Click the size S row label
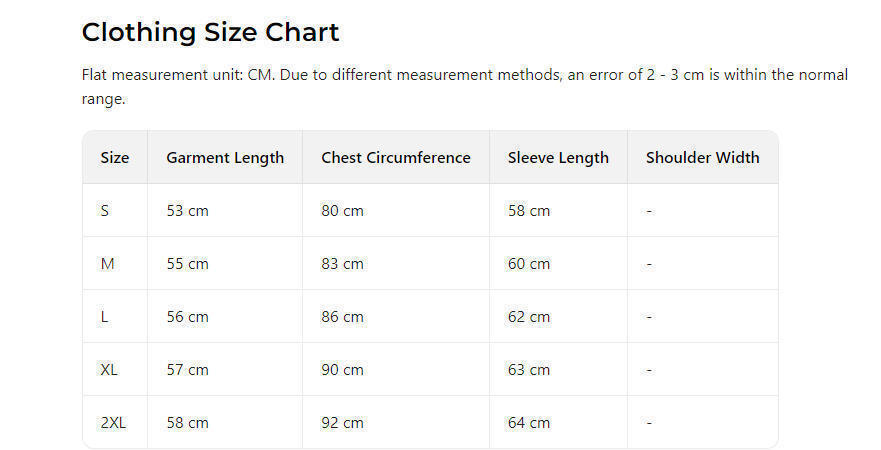881x450 pixels. click(105, 211)
